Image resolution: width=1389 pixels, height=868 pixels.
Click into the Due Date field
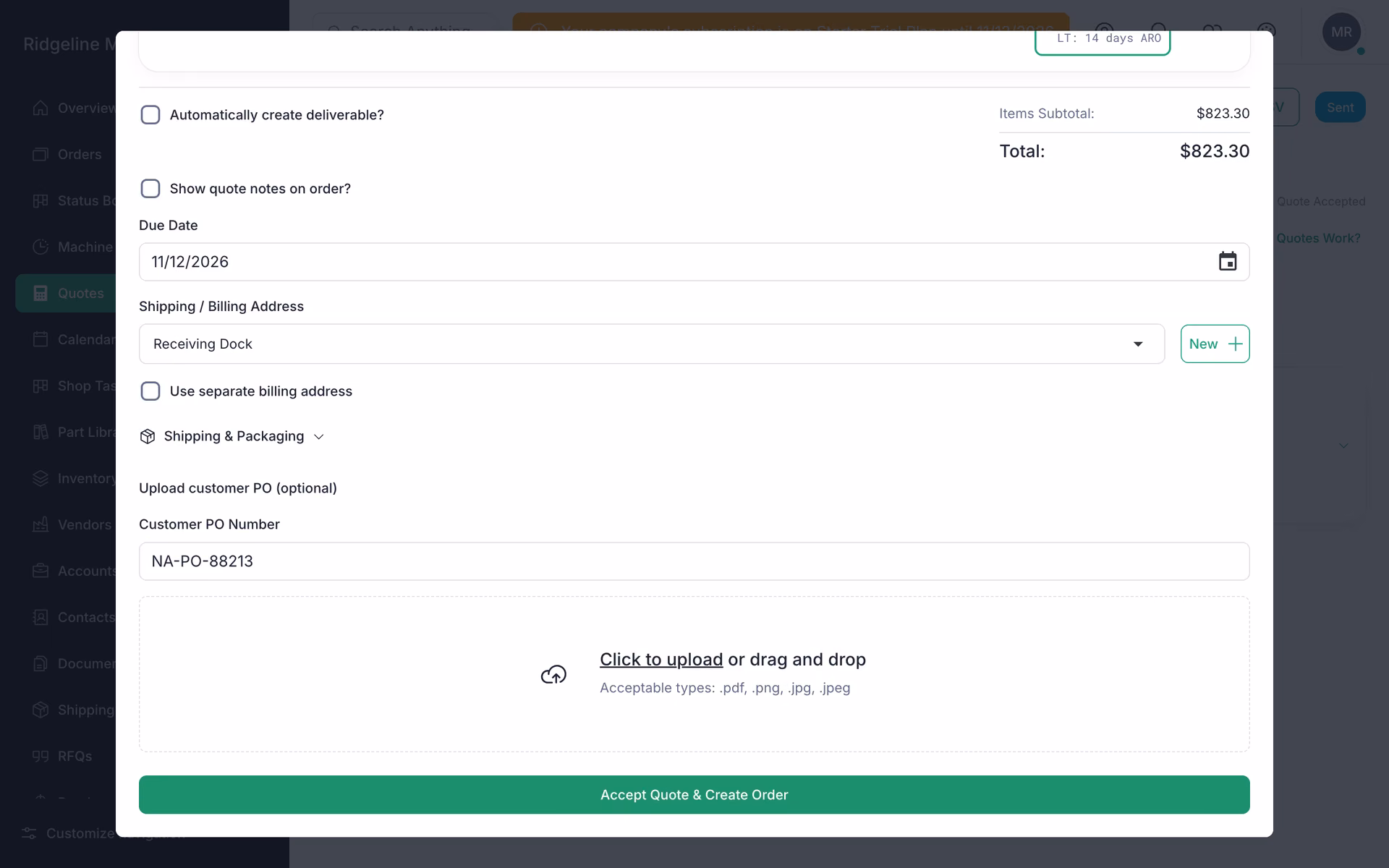point(694,262)
